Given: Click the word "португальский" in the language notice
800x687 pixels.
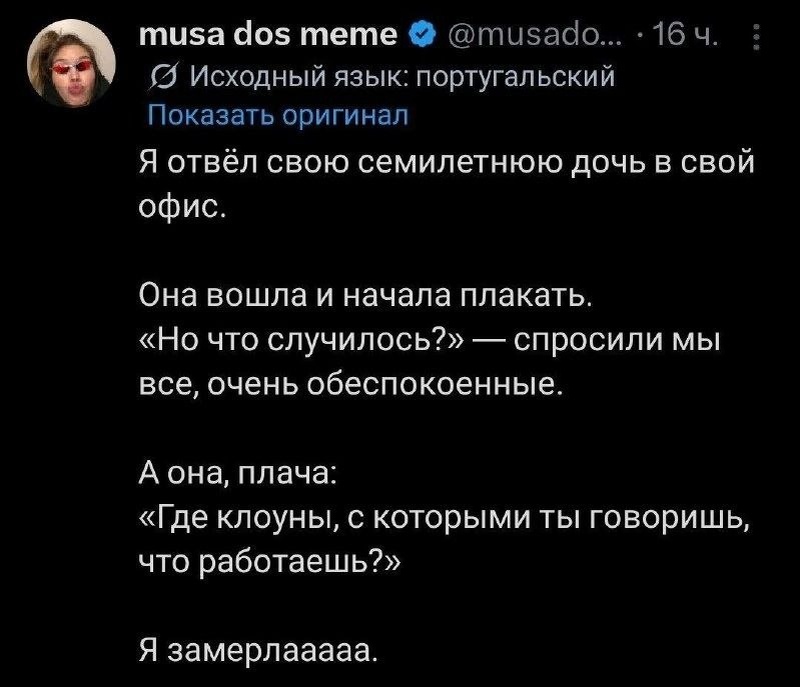Looking at the screenshot, I should (516, 78).
